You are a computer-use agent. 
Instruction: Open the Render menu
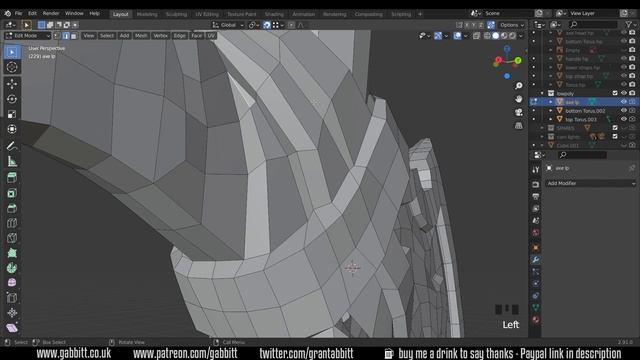pos(51,13)
